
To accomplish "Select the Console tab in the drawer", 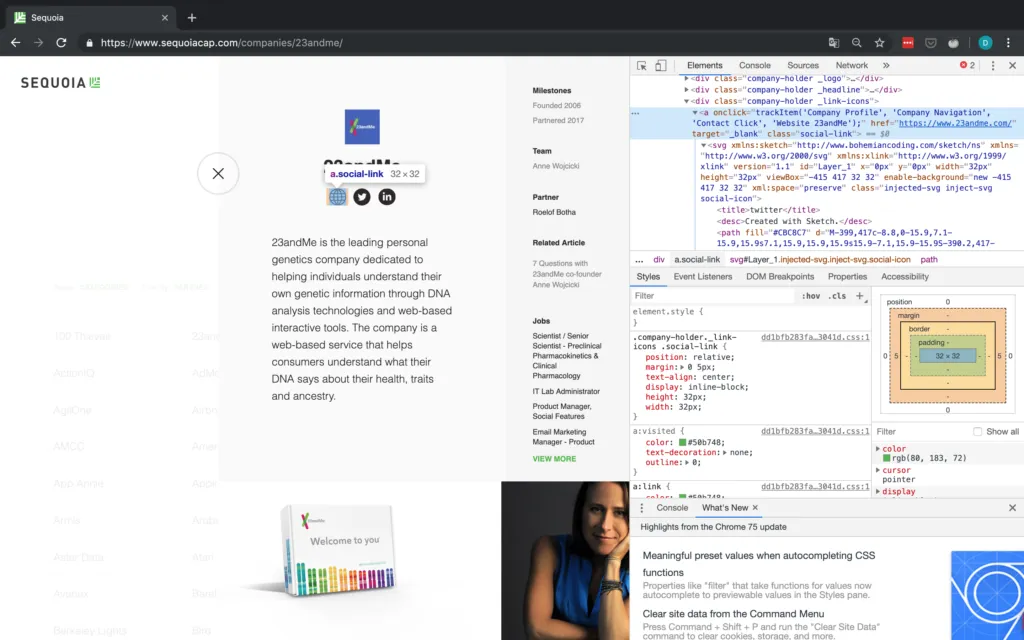I will tap(672, 507).
